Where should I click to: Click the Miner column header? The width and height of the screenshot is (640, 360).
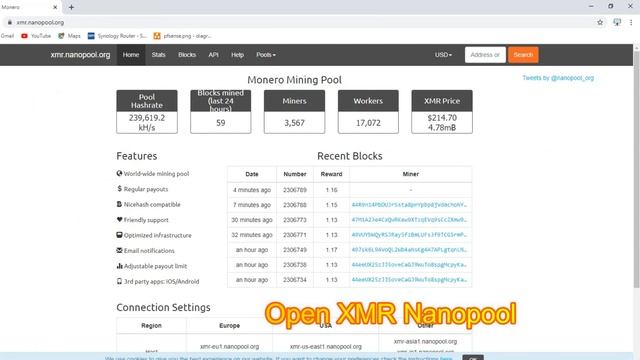click(411, 174)
